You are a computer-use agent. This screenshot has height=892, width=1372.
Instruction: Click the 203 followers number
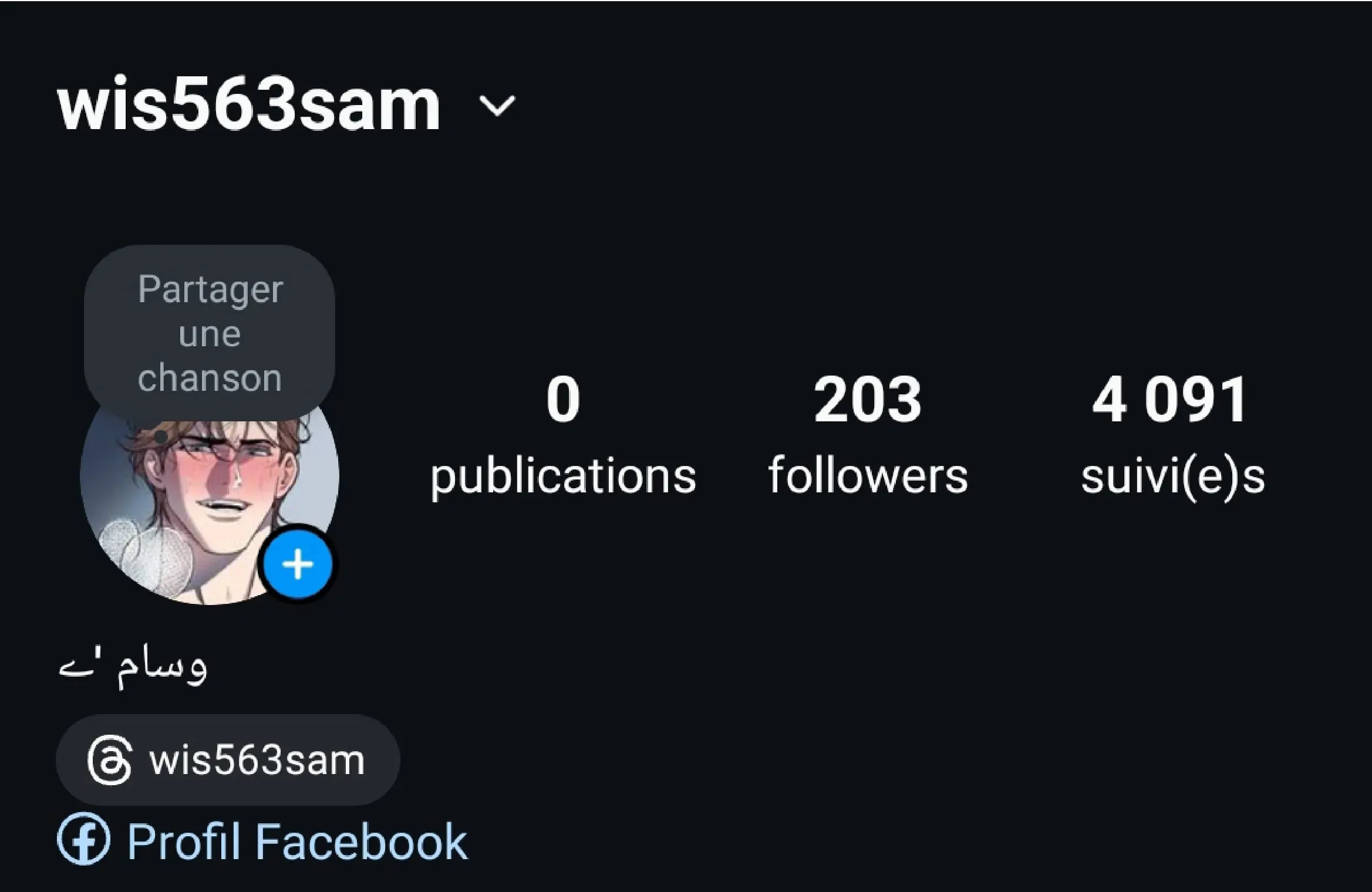coord(868,400)
